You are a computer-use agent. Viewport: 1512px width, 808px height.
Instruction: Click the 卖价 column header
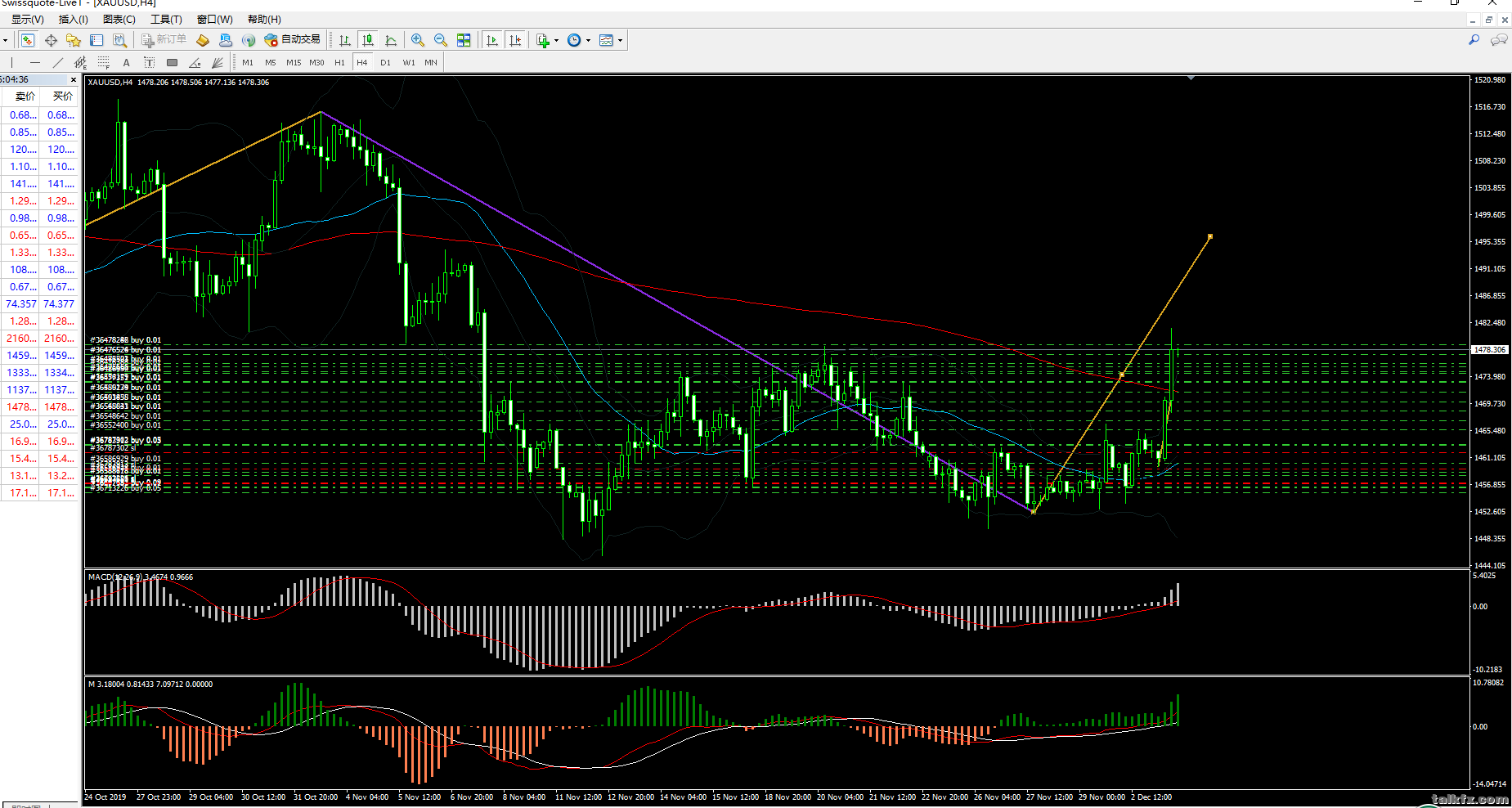(20, 96)
